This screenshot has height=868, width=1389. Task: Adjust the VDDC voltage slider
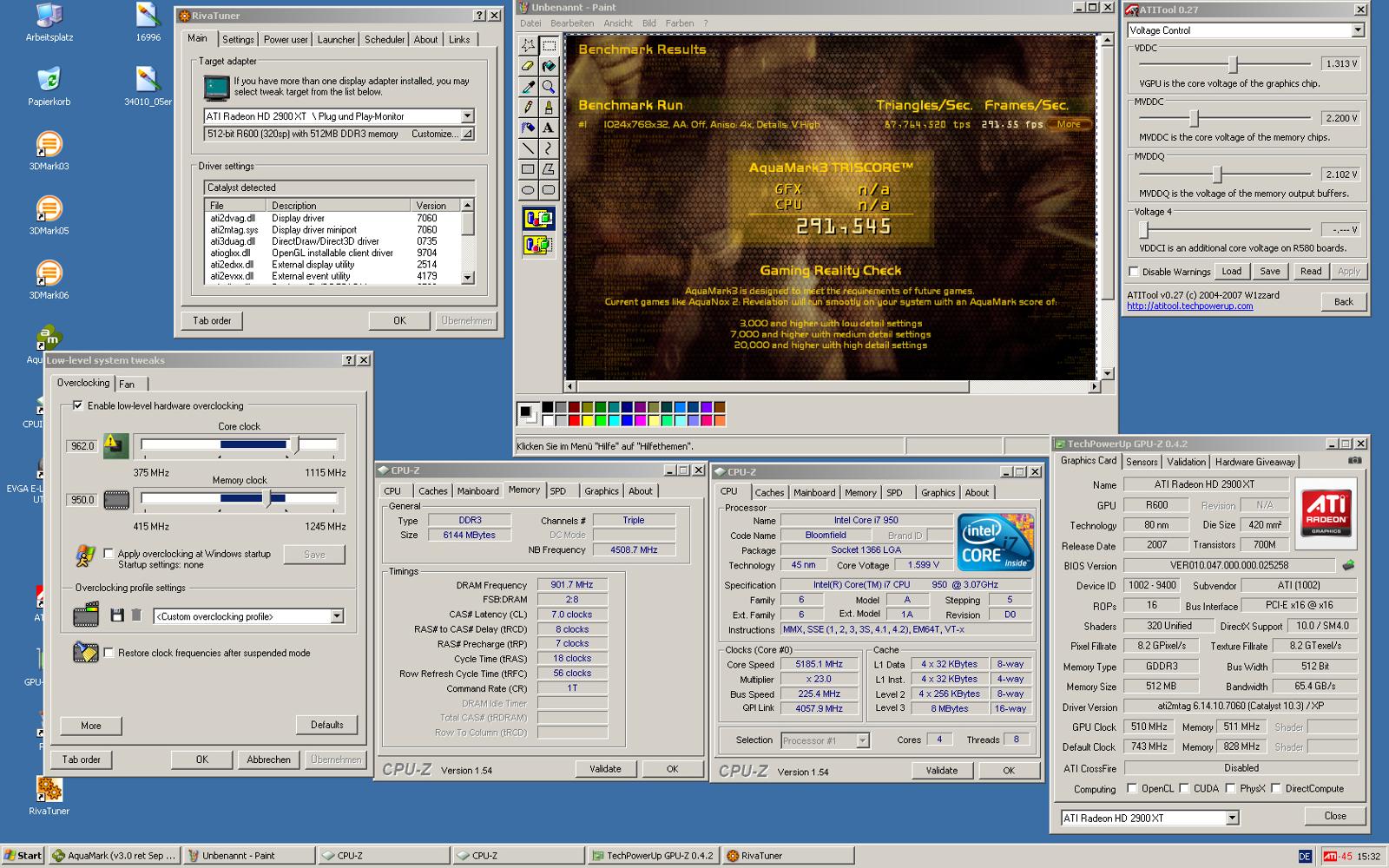click(1233, 64)
